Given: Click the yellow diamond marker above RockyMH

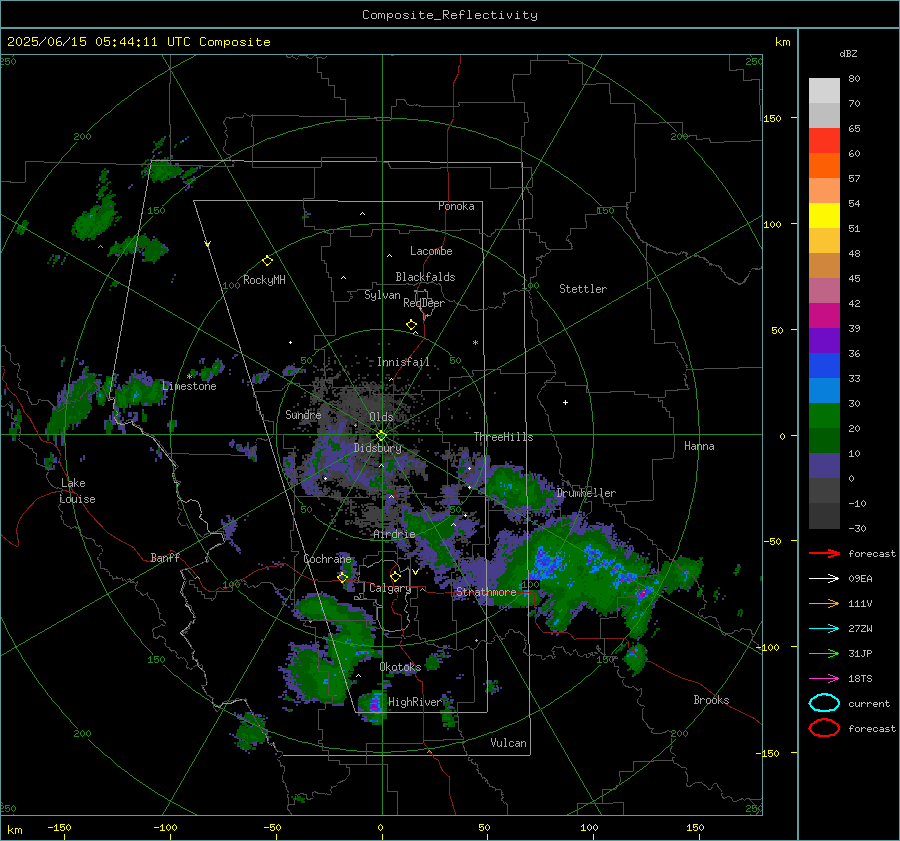Looking at the screenshot, I should click(x=267, y=261).
